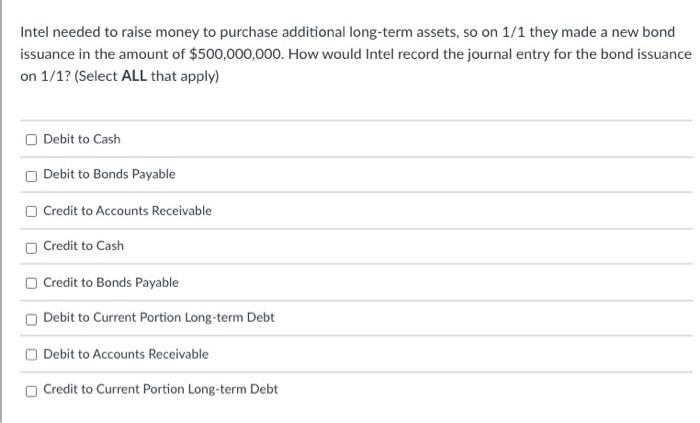Click the "Debit to Bonds Payable" label text
Image resolution: width=700 pixels, height=423 pixels.
tap(109, 174)
